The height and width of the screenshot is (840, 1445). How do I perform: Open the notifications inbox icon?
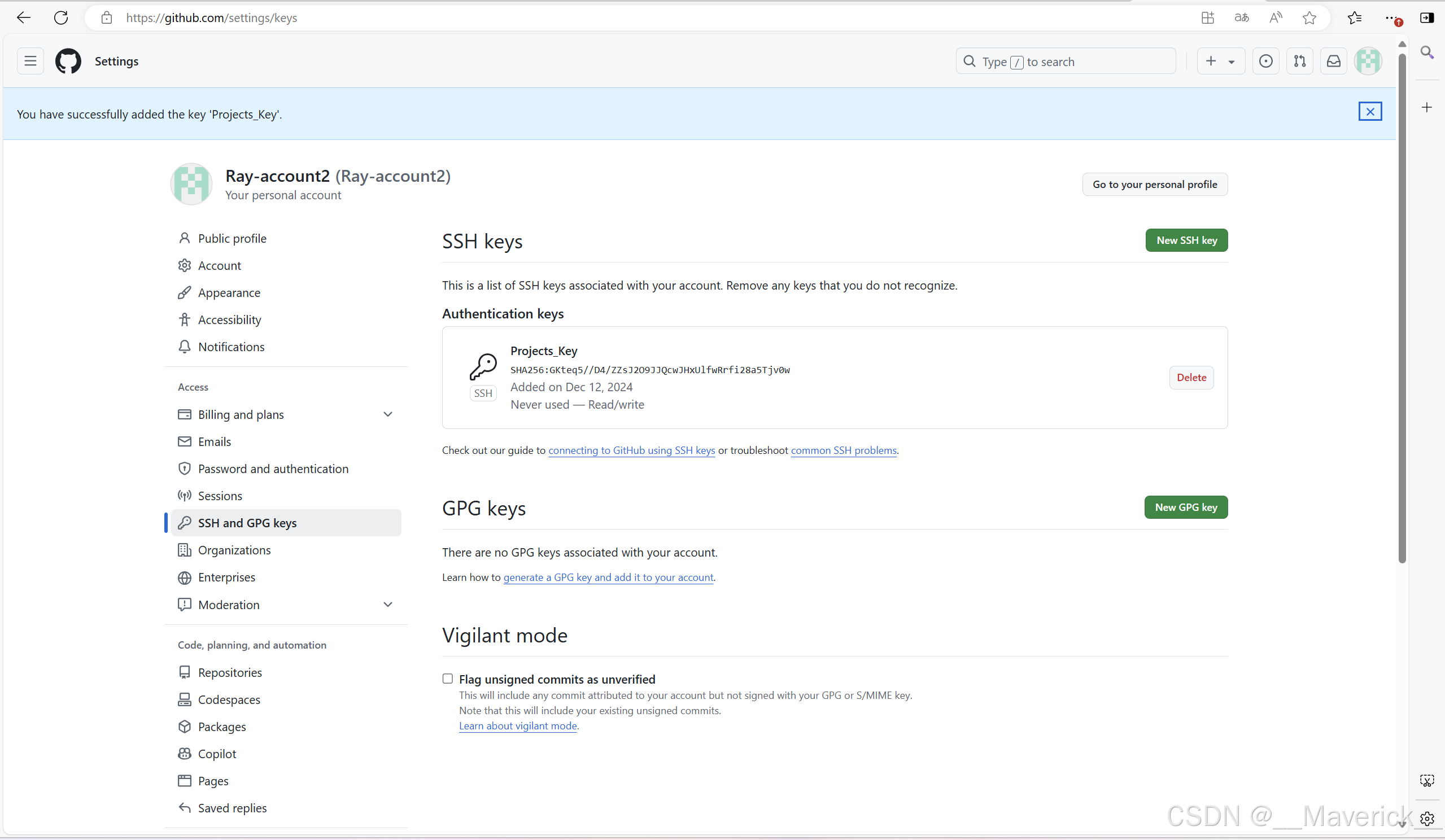click(x=1333, y=62)
